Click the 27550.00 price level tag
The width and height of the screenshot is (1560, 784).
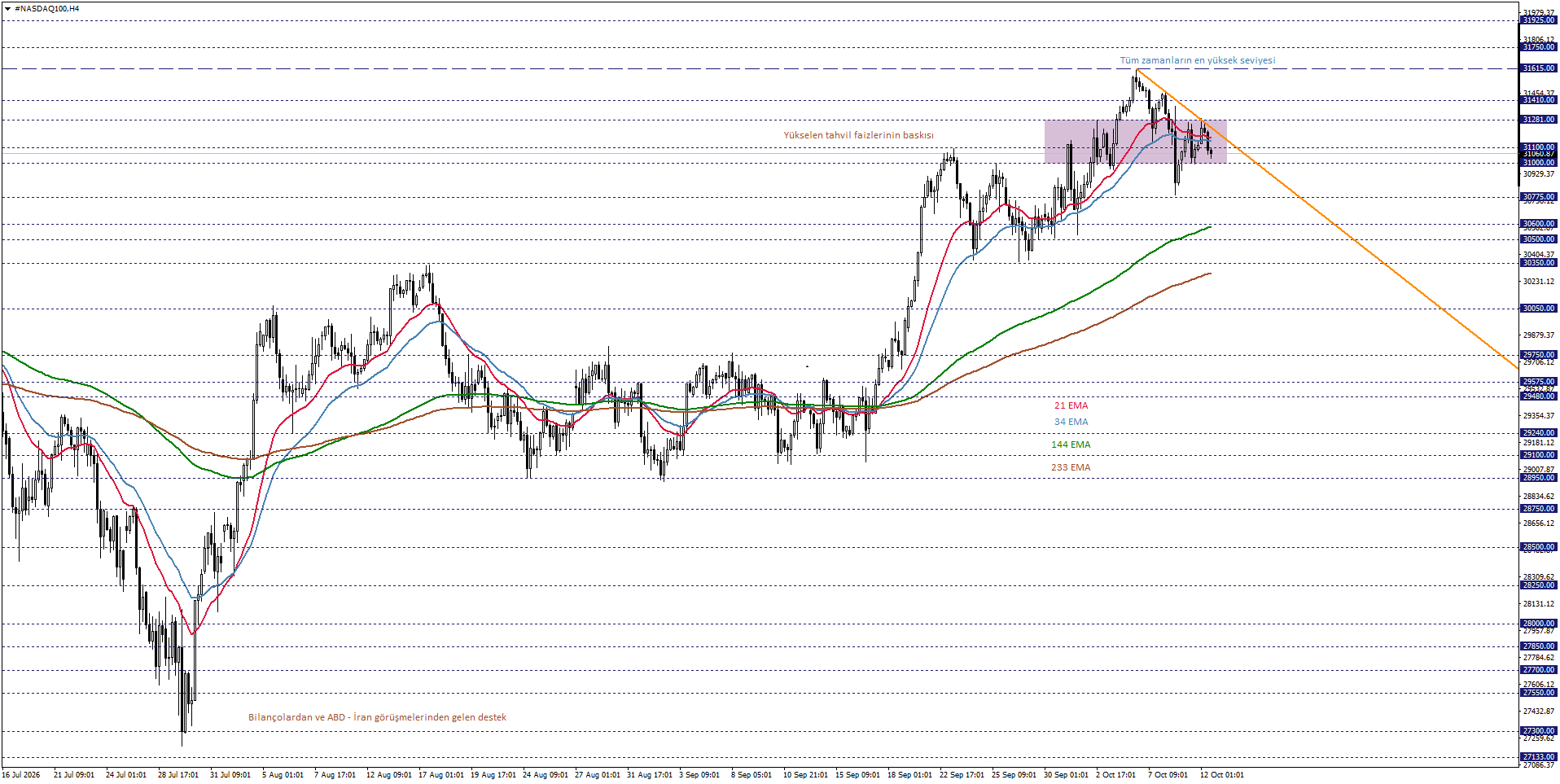click(1538, 693)
